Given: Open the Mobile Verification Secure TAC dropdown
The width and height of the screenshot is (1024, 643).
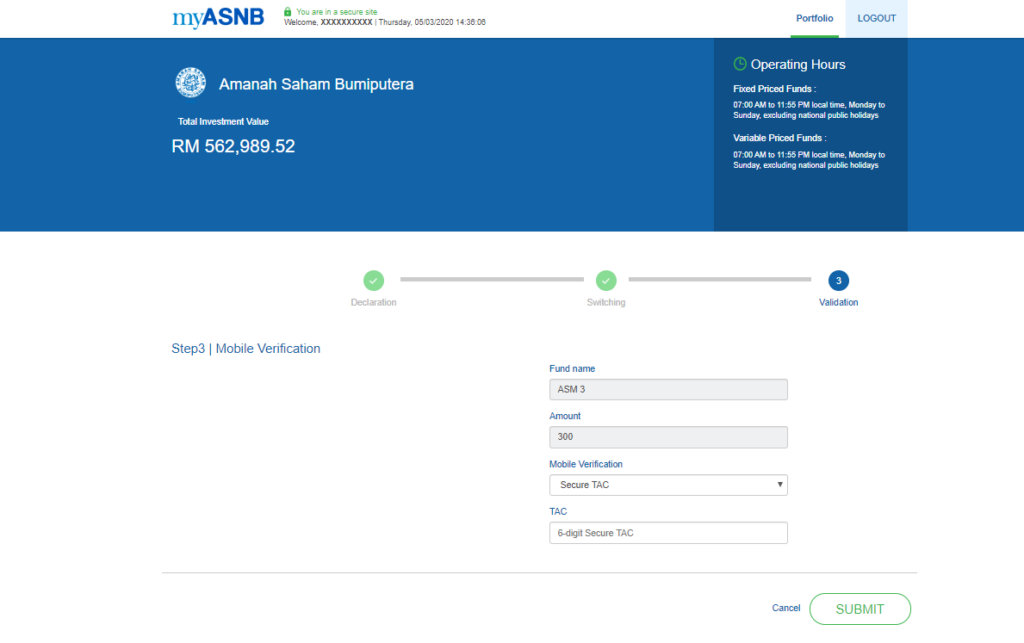Looking at the screenshot, I should coord(668,485).
